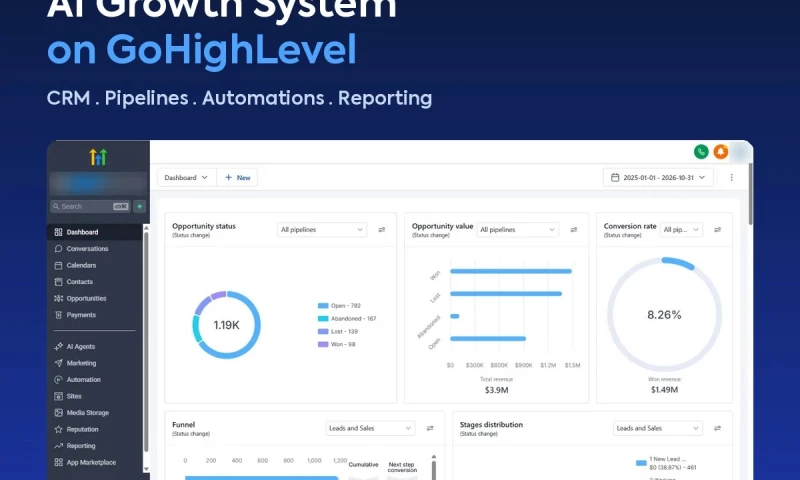Click the Contacts icon in sidebar

58,282
